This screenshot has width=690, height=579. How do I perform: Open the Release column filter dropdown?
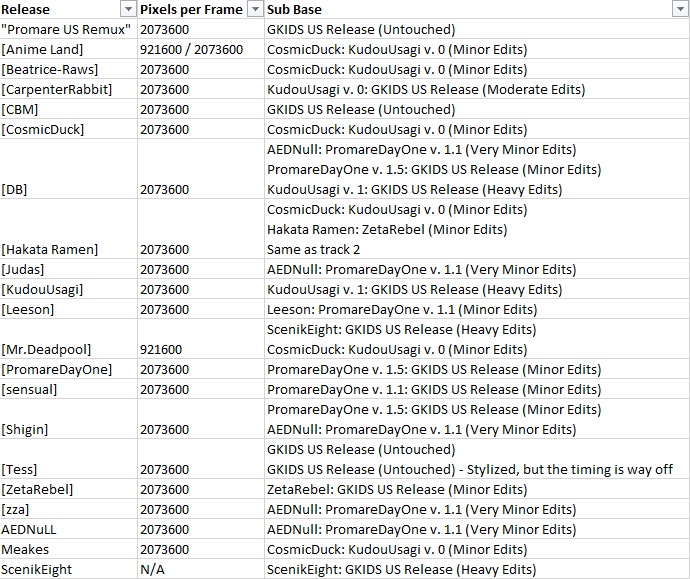(128, 9)
